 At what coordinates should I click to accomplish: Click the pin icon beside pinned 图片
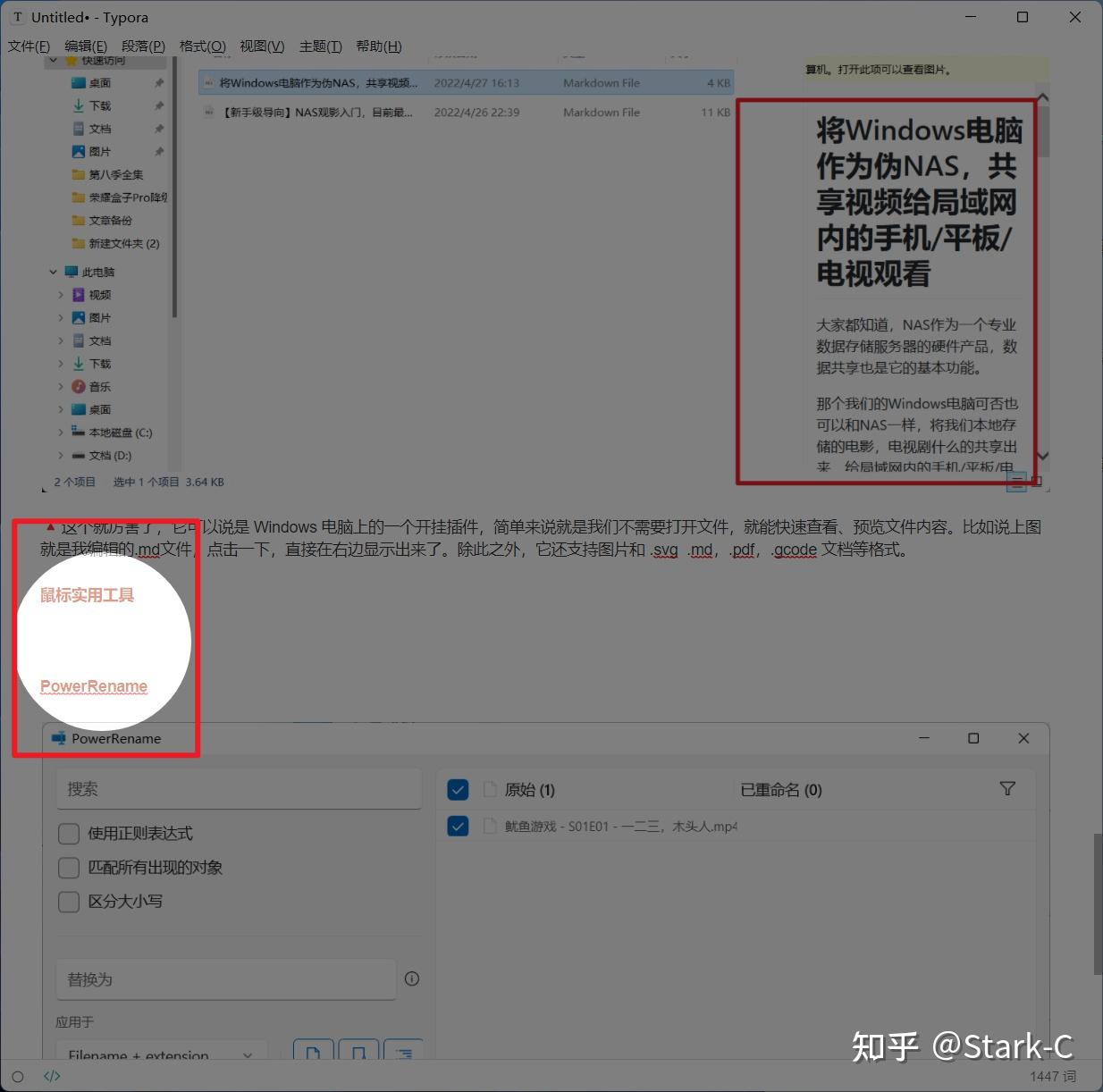[159, 152]
